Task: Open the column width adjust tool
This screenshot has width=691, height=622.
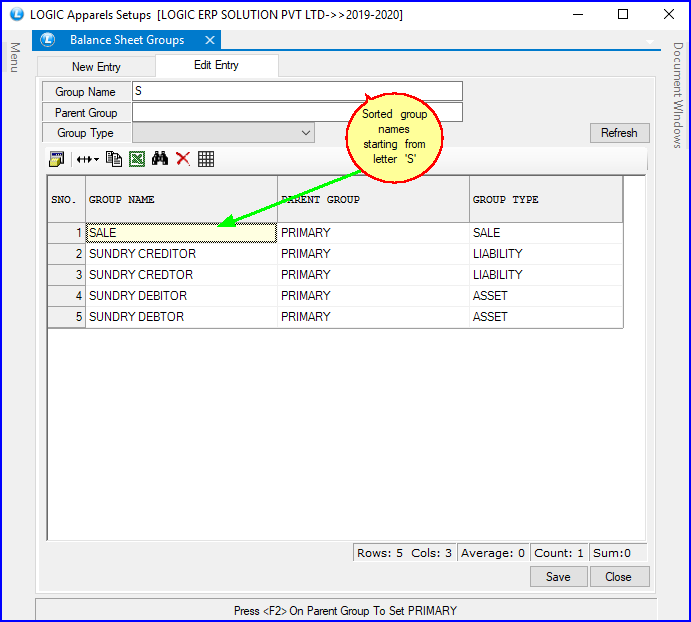Action: (x=84, y=159)
